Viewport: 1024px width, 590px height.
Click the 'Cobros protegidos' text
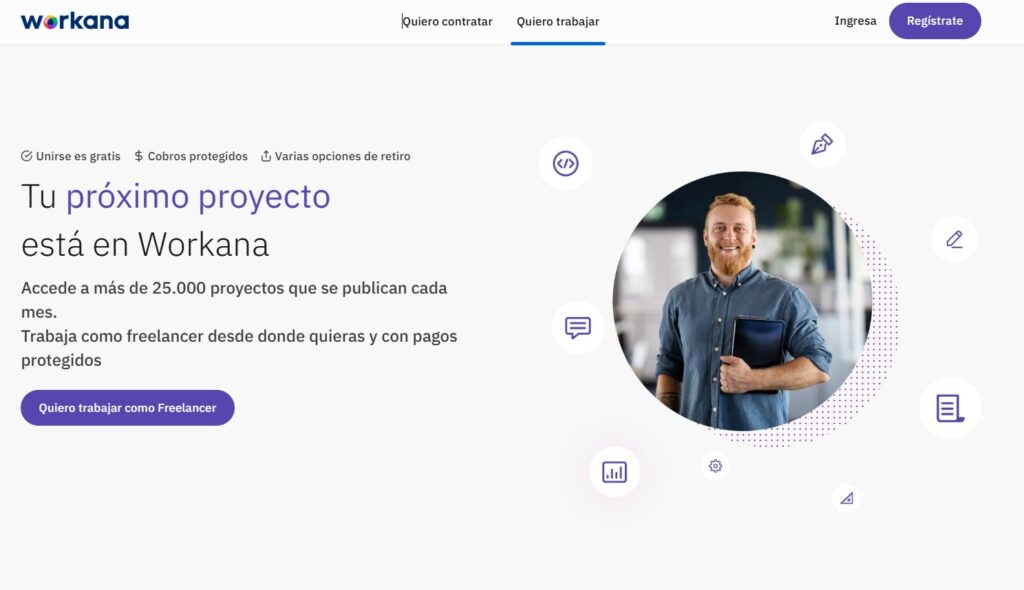197,156
